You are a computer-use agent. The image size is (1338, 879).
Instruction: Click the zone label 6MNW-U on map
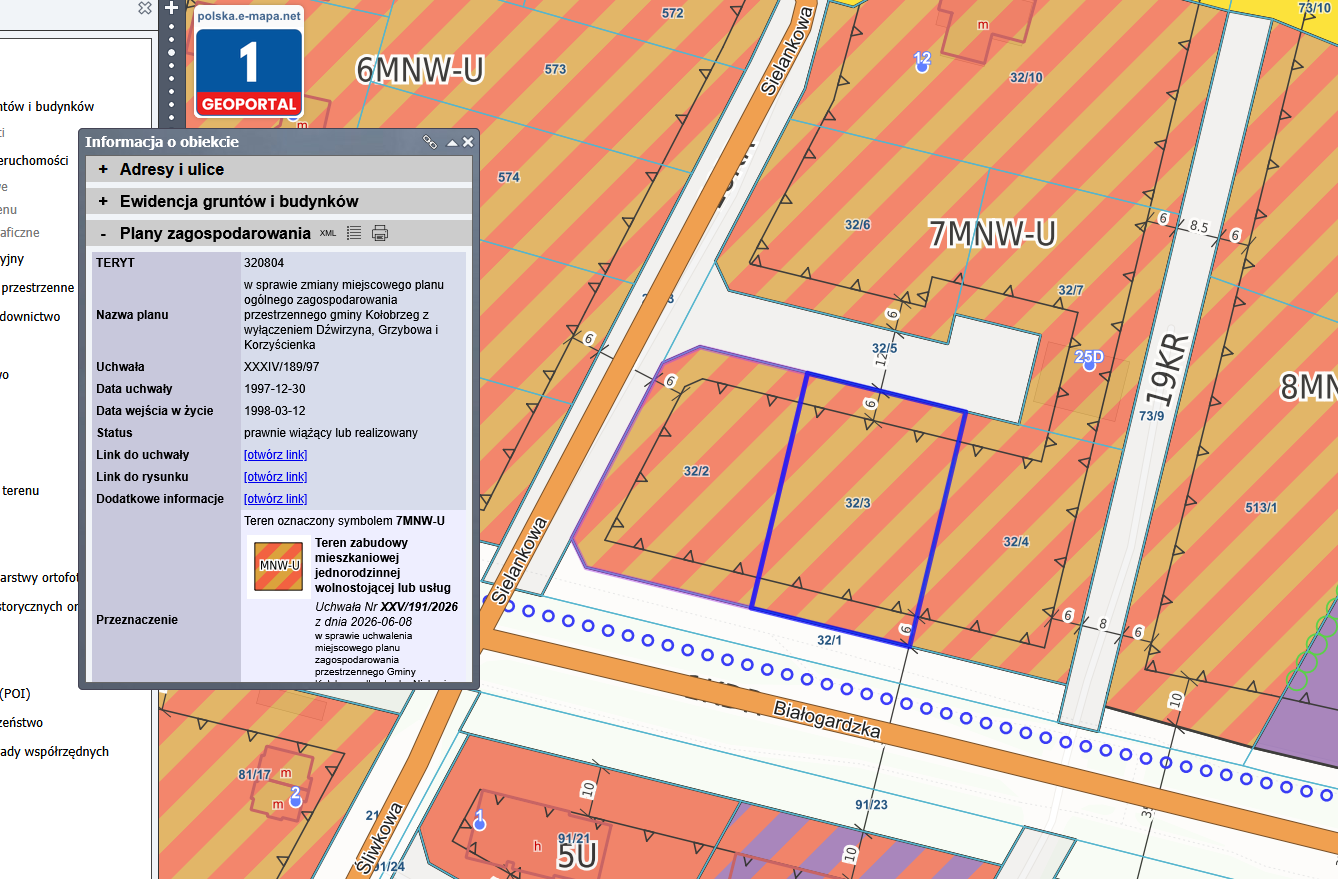pyautogui.click(x=420, y=69)
